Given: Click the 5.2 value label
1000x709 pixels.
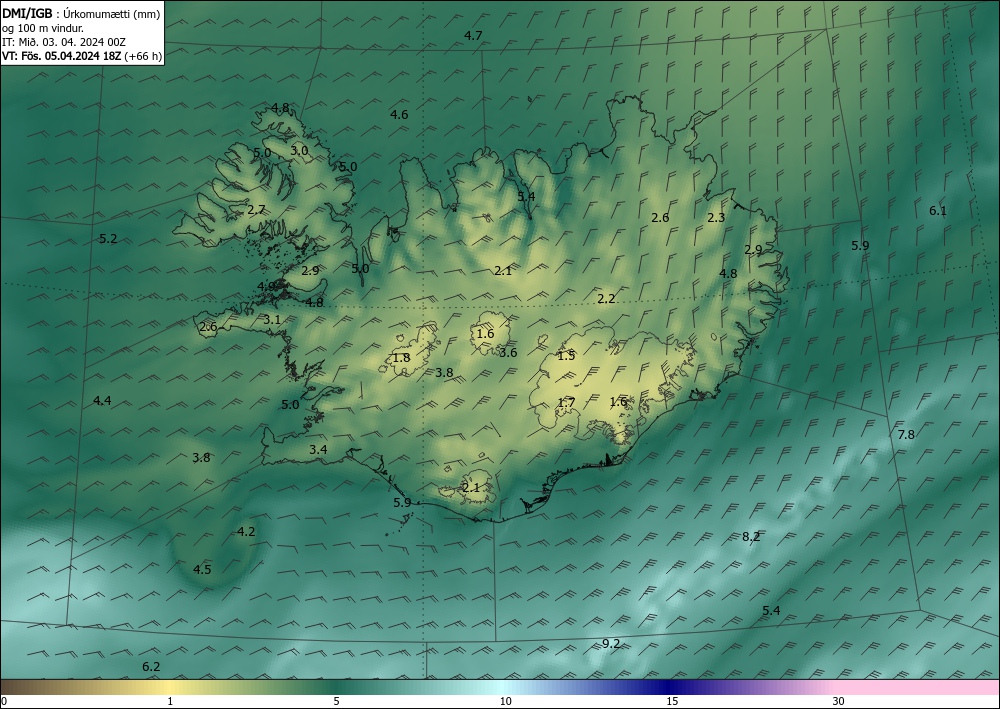Looking at the screenshot, I should [108, 239].
